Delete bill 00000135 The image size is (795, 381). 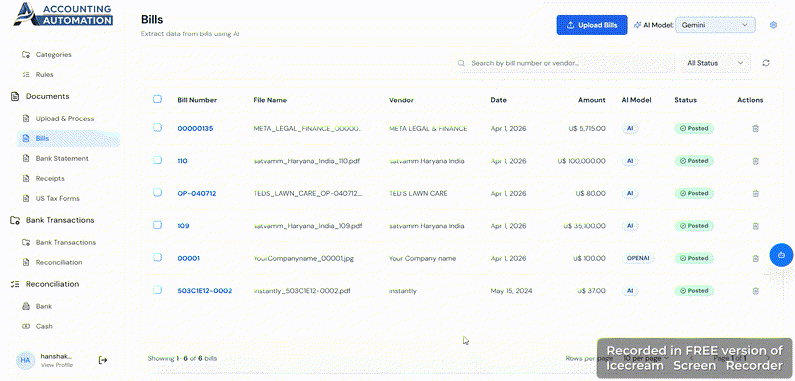[755, 128]
